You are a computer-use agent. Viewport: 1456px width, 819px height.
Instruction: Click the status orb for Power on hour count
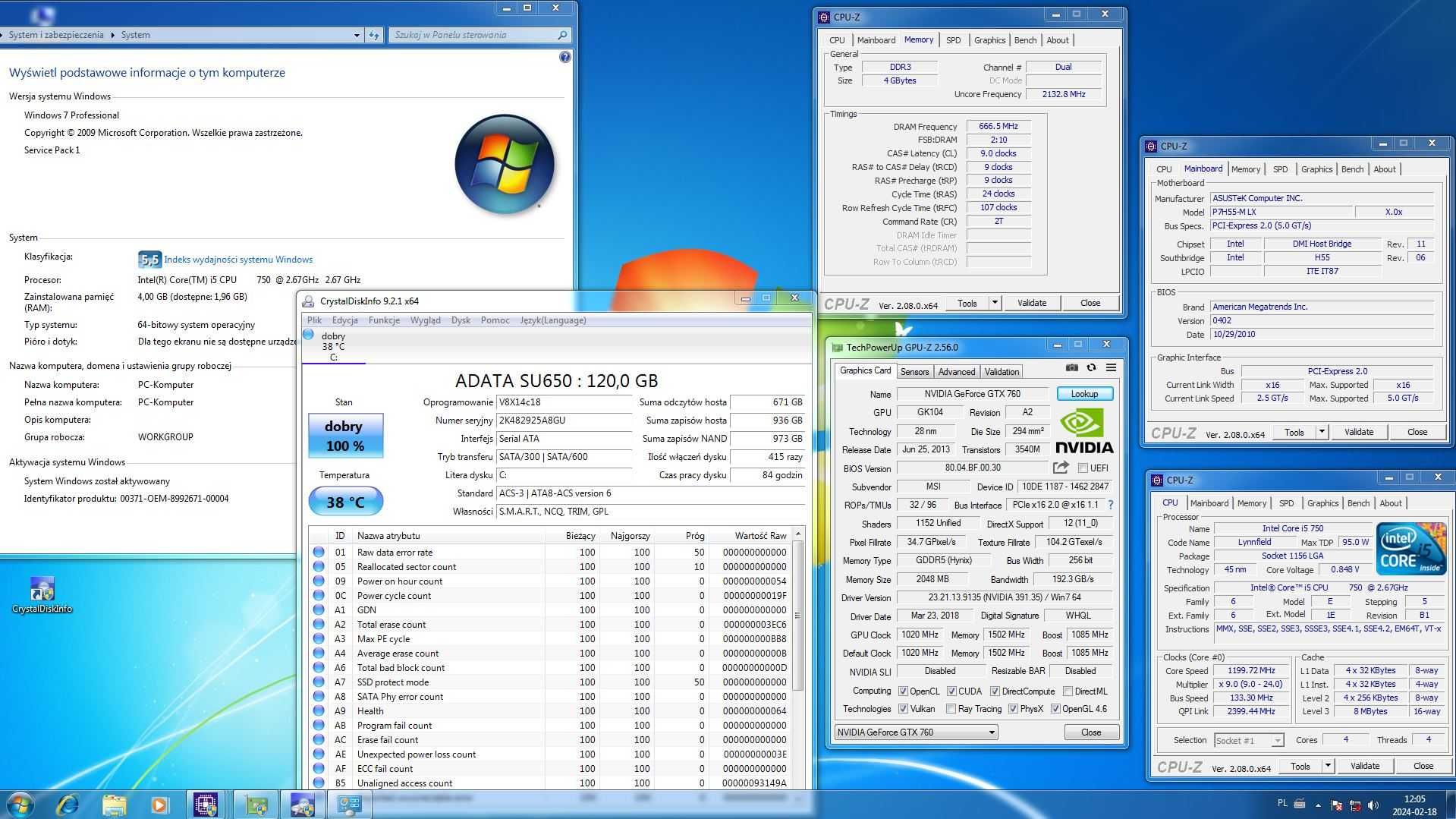pyautogui.click(x=319, y=581)
